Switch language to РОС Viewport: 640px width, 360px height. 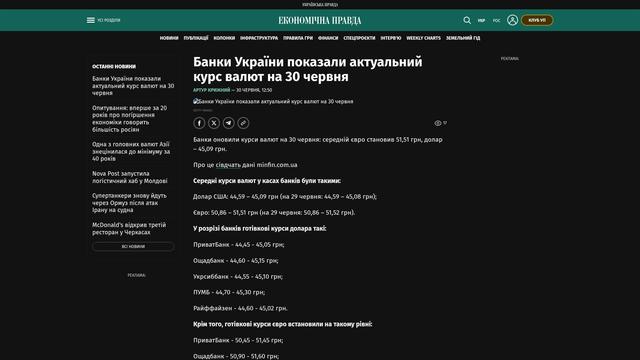pos(496,20)
